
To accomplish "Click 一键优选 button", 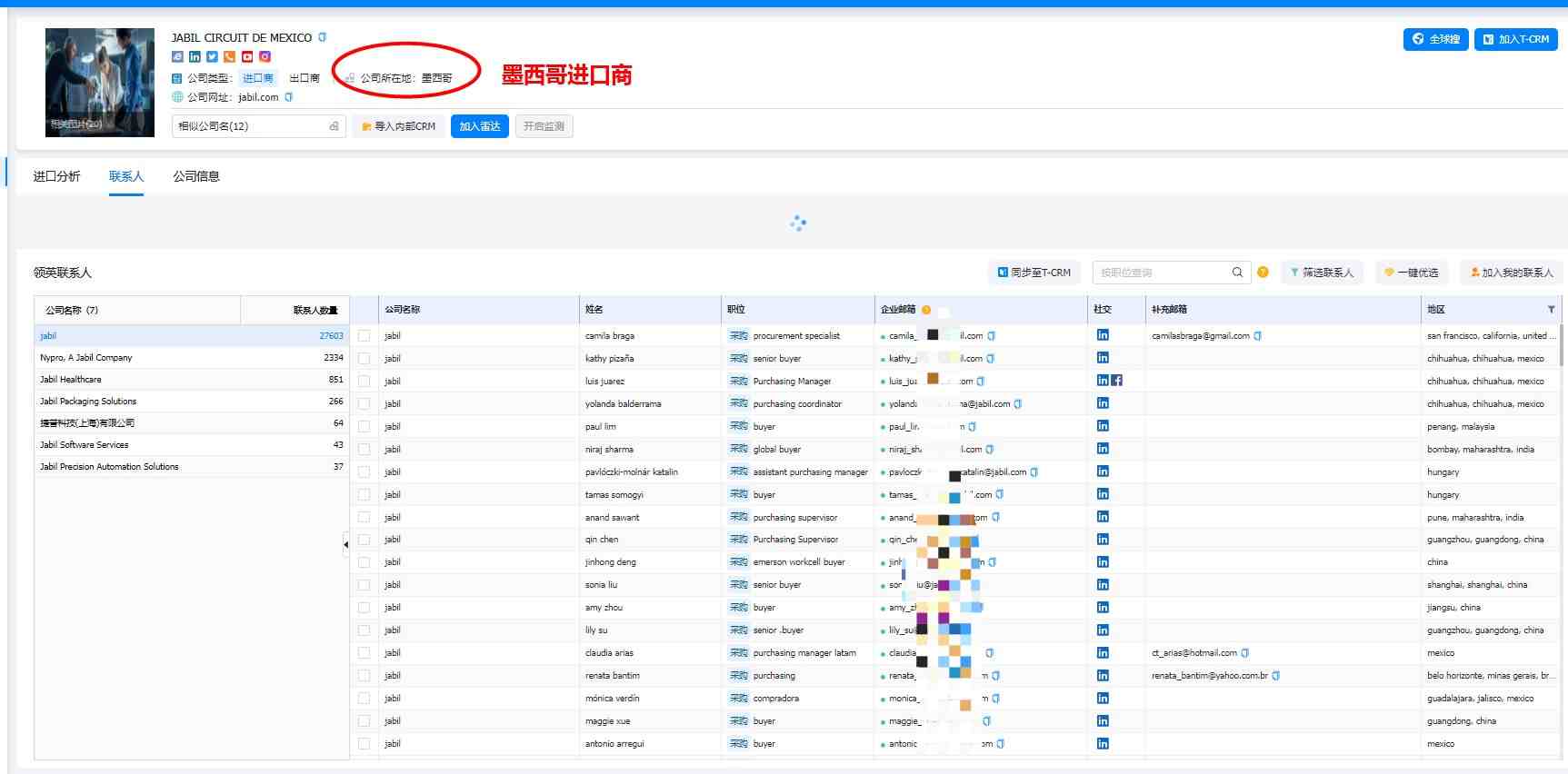I will 1412,273.
